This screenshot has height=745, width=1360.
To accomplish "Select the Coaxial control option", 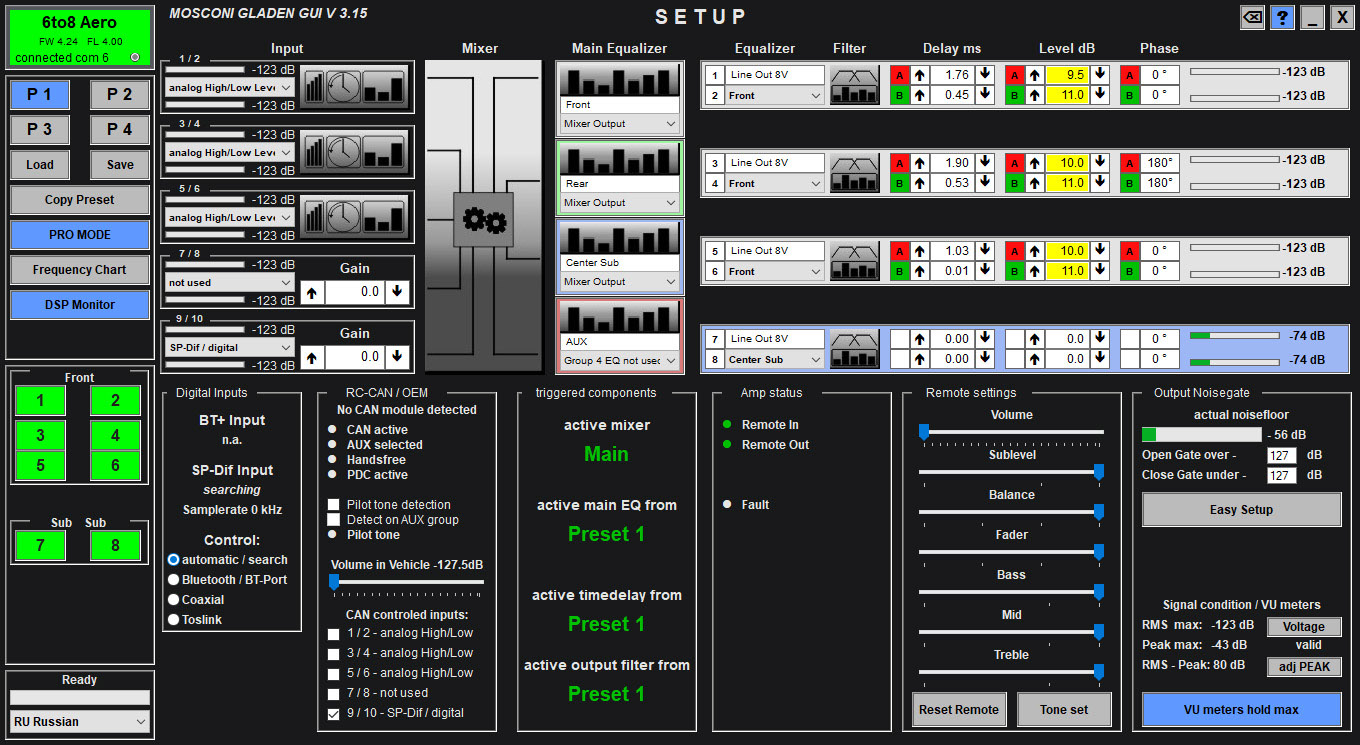I will tap(173, 600).
